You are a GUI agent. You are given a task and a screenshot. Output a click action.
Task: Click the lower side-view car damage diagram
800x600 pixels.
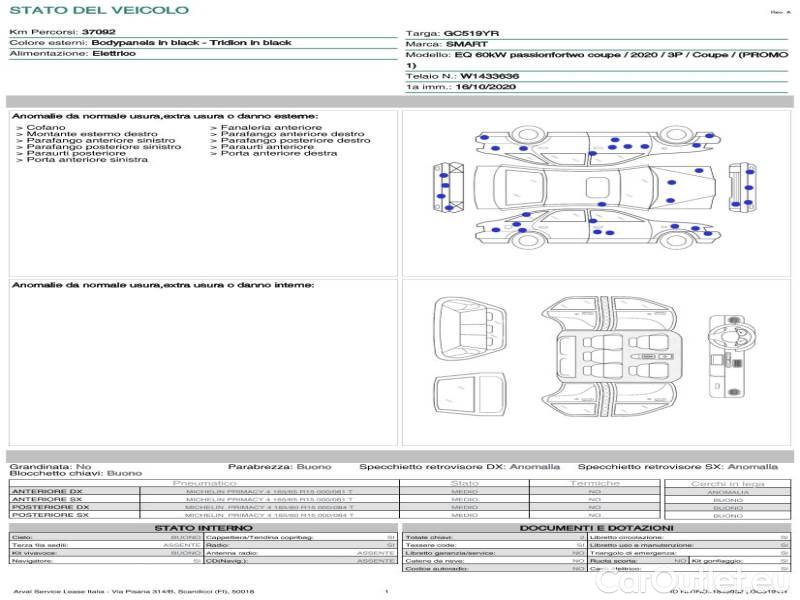[597, 229]
